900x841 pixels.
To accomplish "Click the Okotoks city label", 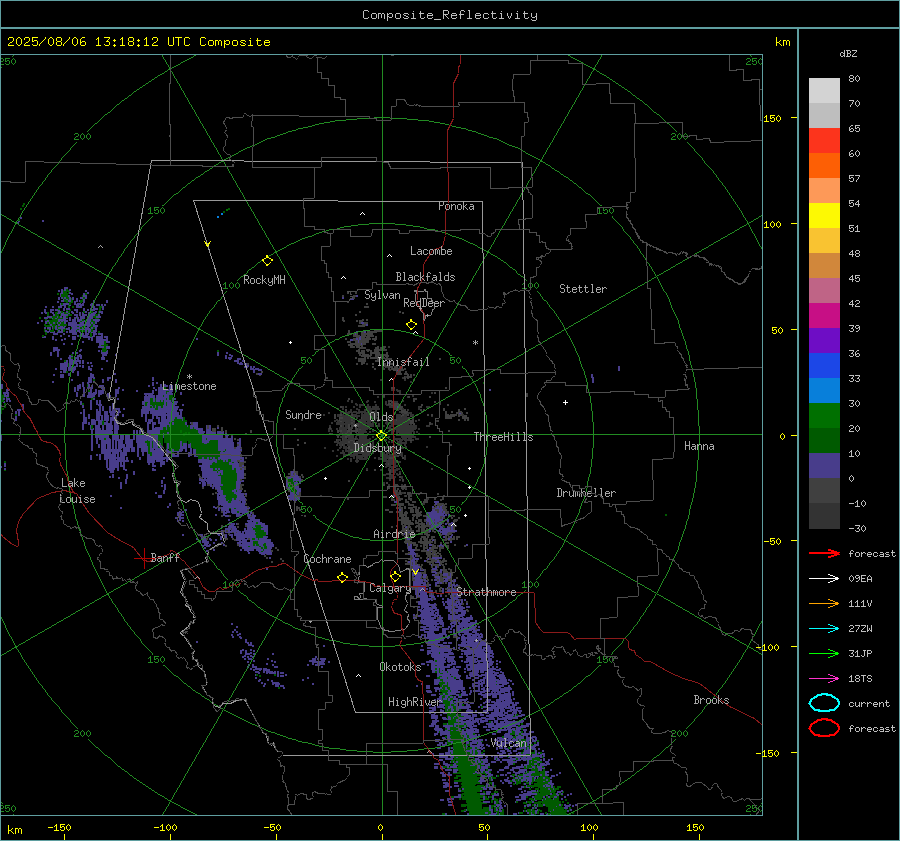I will (x=400, y=666).
